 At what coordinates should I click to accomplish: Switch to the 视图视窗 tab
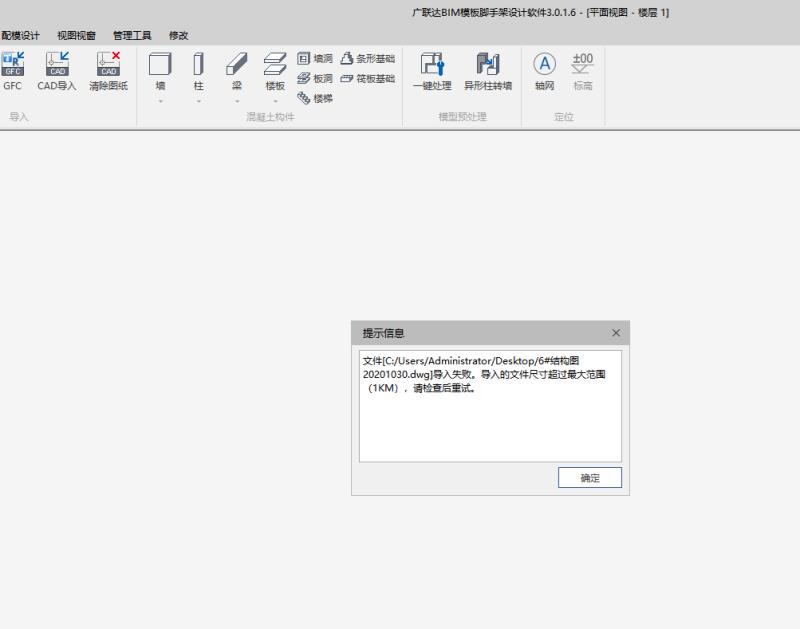tap(76, 35)
